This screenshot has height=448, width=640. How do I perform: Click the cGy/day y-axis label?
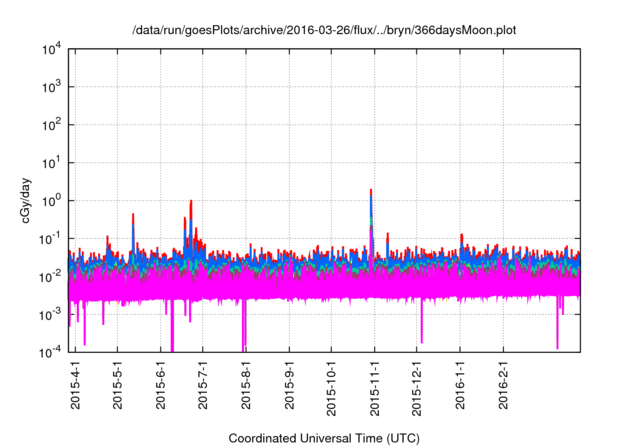coord(30,201)
